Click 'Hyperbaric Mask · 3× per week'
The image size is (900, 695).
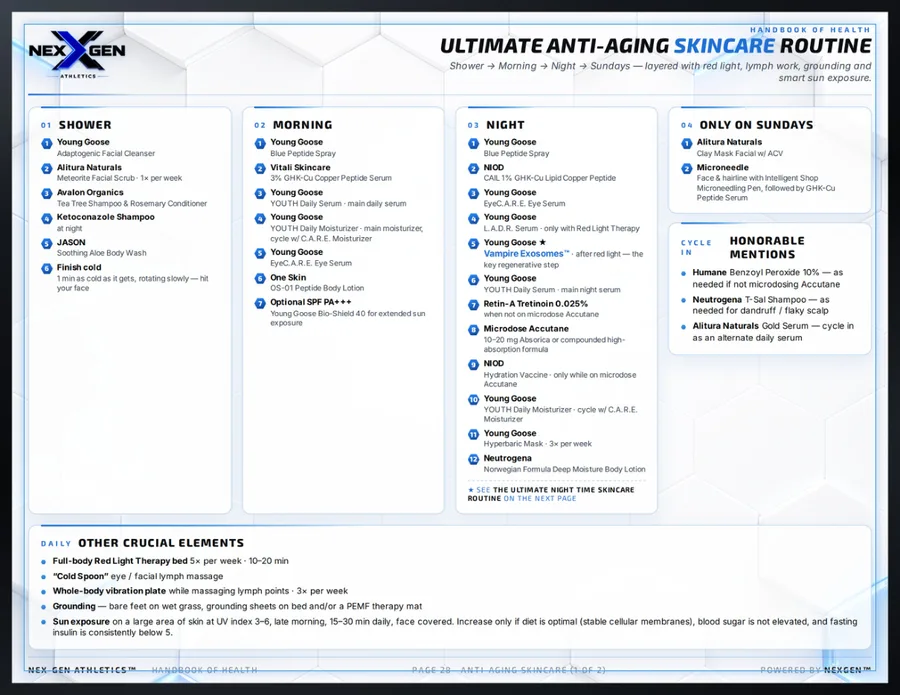click(537, 444)
